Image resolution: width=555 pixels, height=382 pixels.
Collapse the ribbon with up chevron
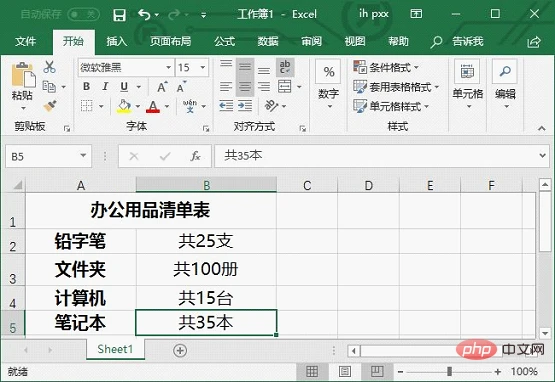point(542,128)
